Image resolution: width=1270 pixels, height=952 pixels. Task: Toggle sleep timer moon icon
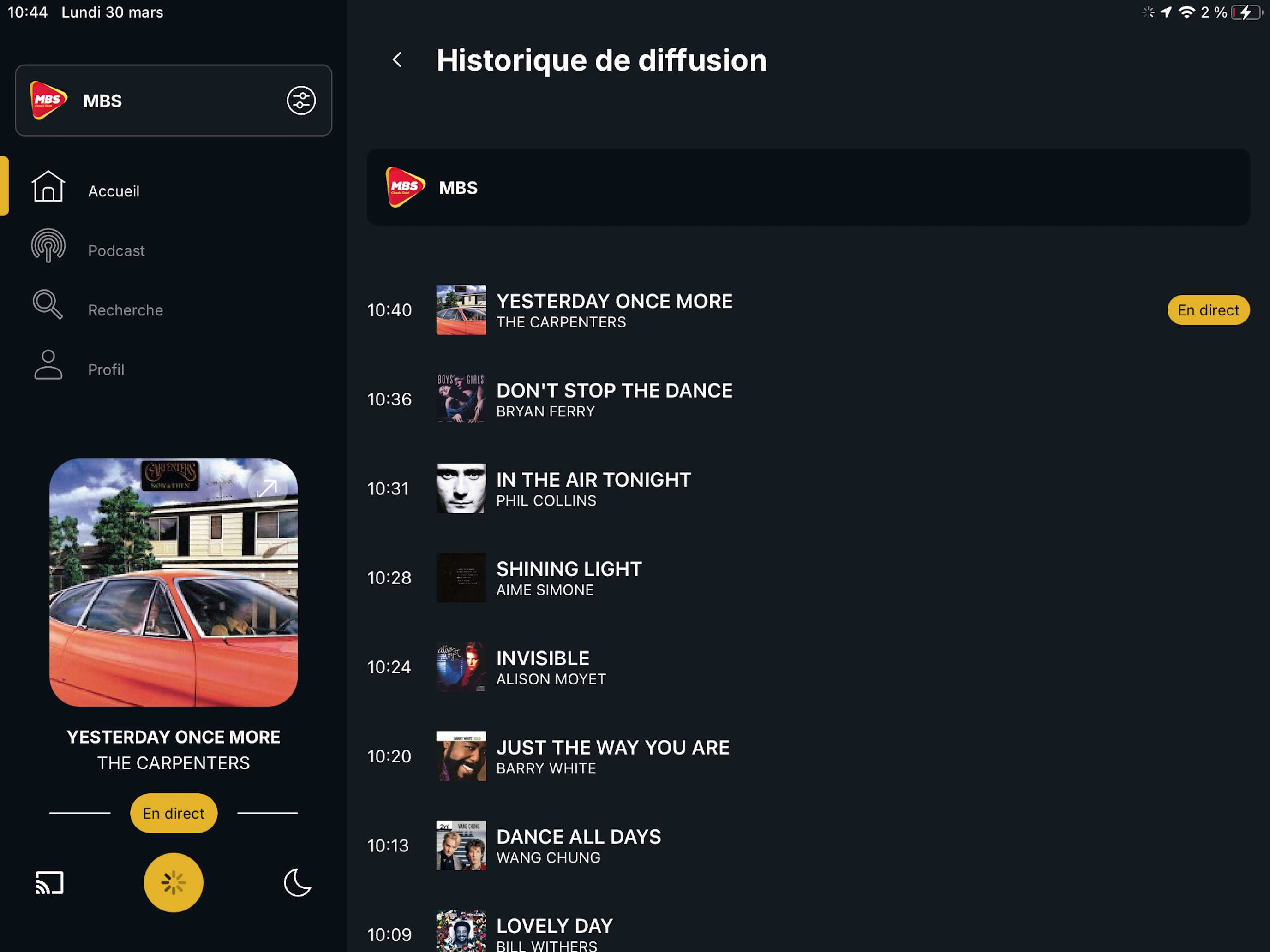[x=297, y=882]
